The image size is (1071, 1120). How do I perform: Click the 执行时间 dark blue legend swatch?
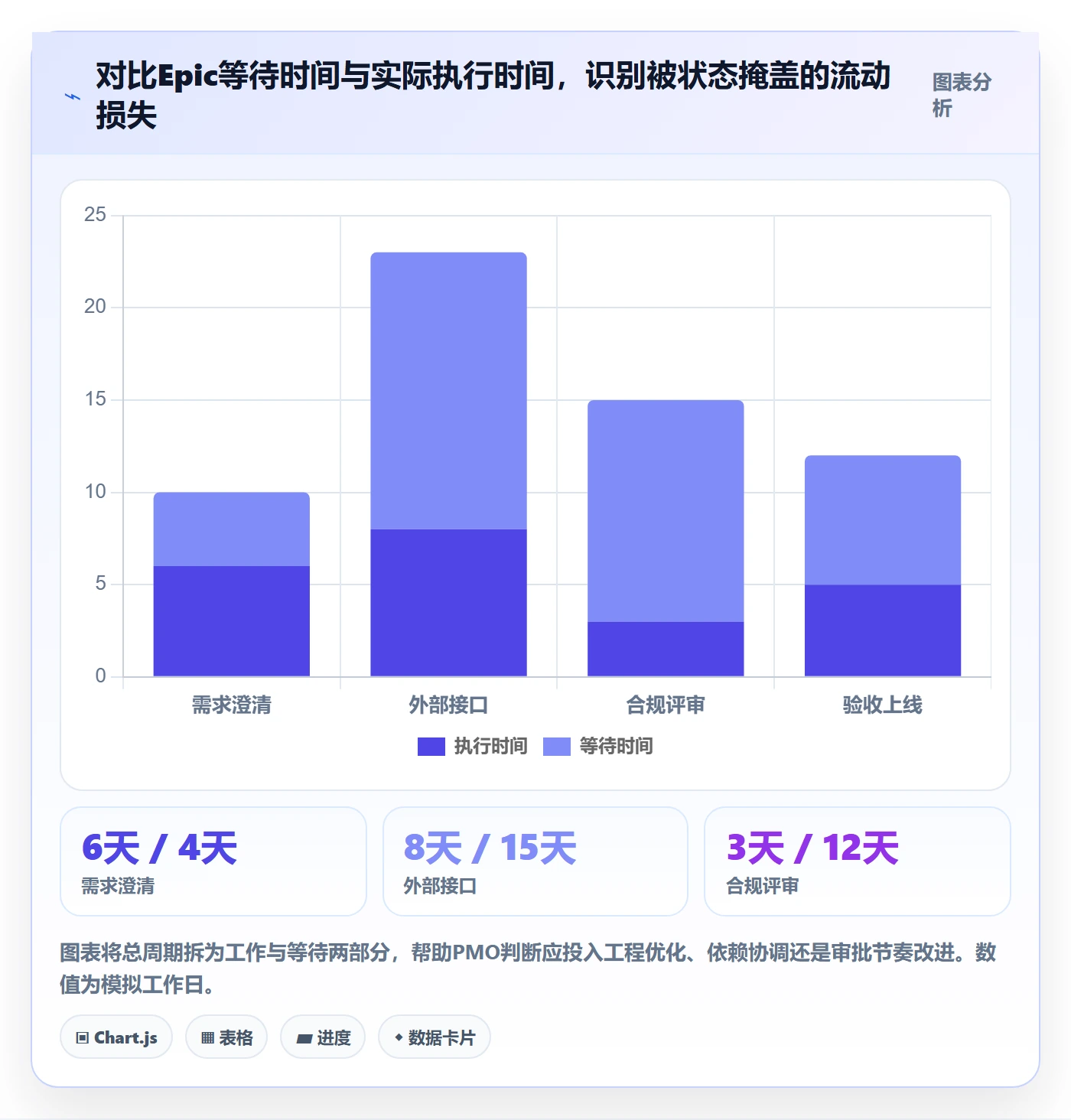pos(431,747)
